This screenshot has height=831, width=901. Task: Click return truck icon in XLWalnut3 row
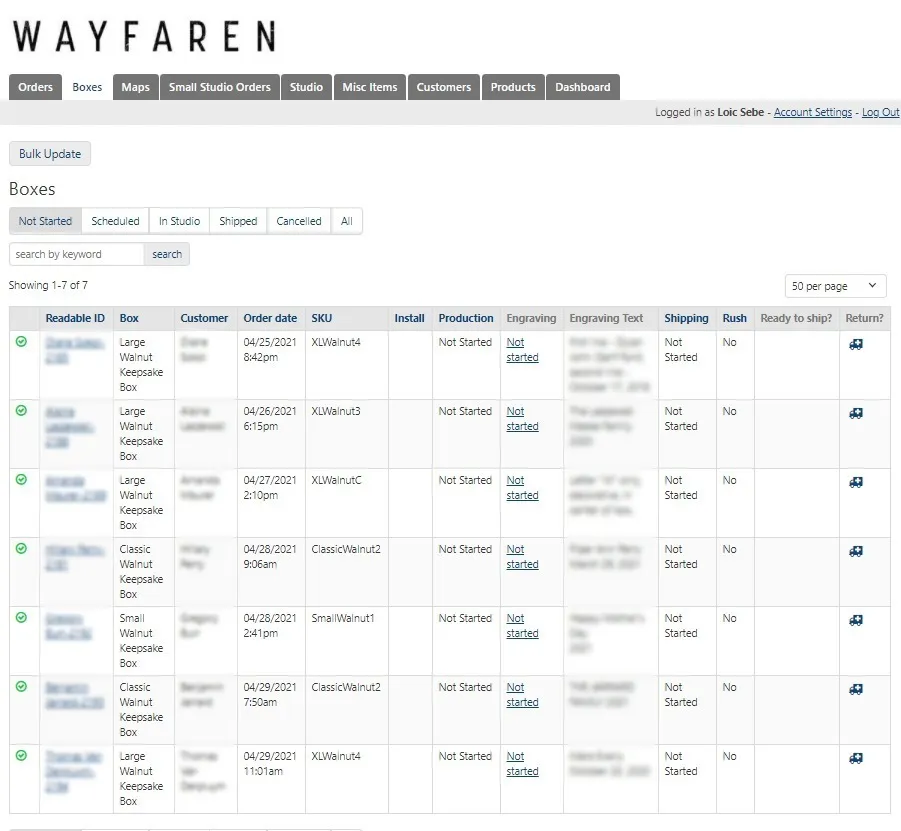click(856, 413)
